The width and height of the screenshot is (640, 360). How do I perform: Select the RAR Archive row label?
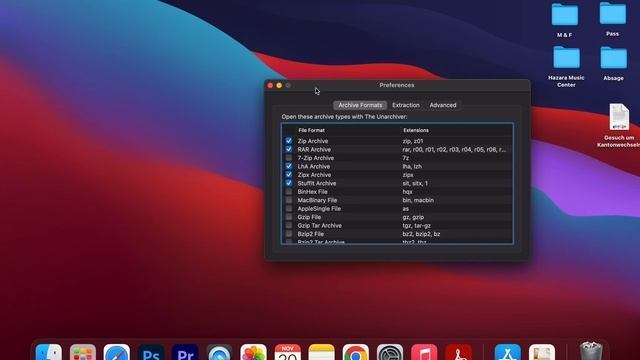314,149
